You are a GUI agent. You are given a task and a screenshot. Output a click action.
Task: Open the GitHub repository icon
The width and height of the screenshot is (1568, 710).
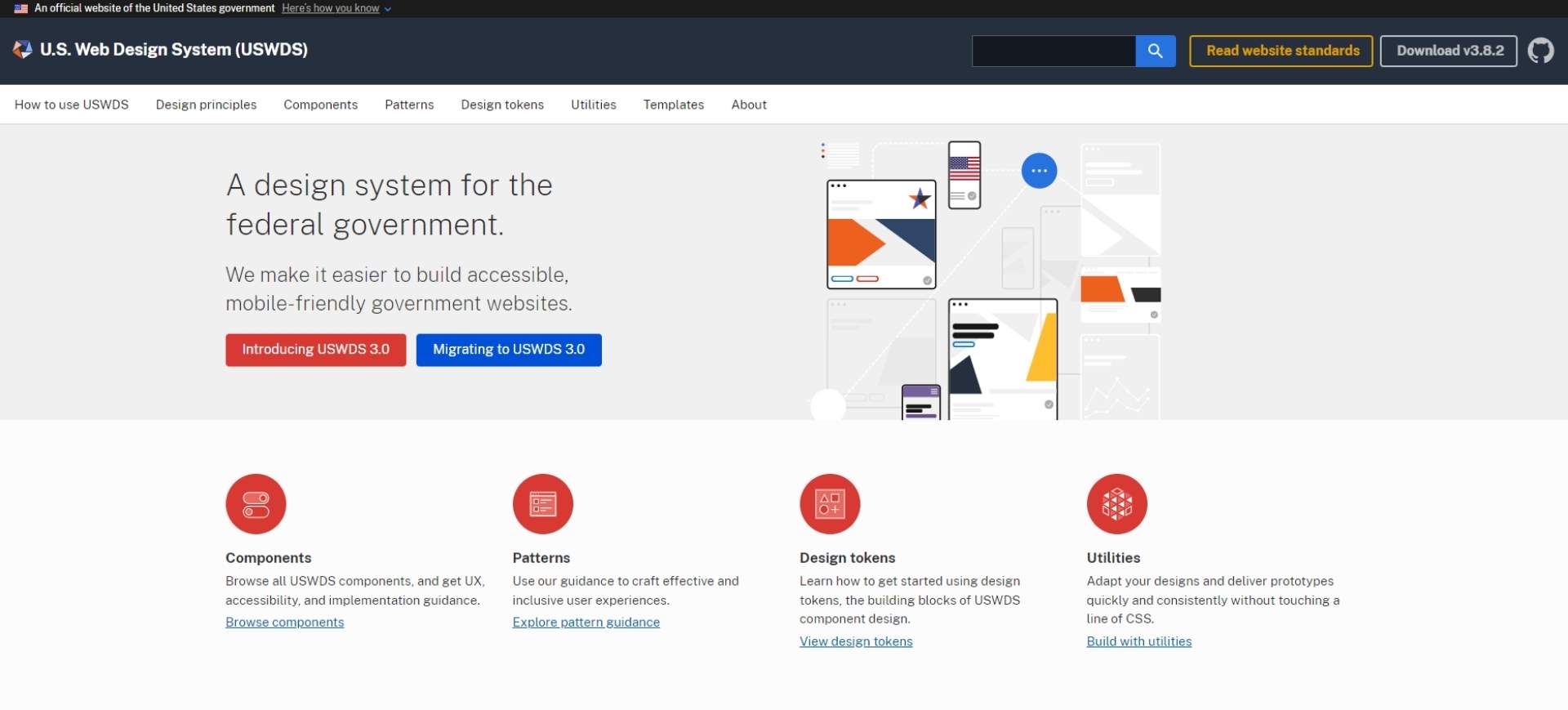(1540, 51)
